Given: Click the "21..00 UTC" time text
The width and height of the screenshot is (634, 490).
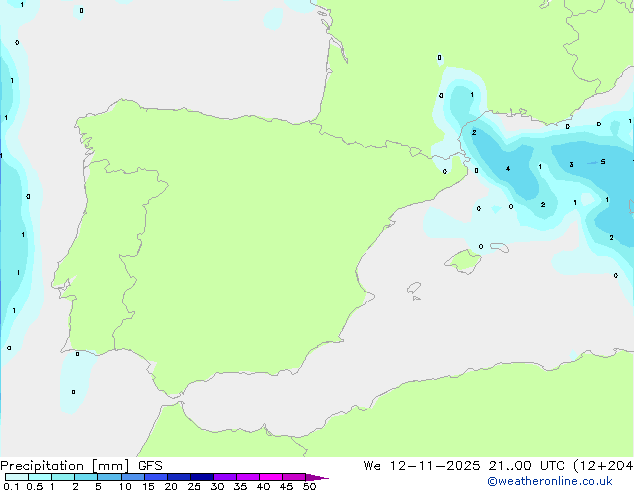Looking at the screenshot, I should [x=526, y=466].
